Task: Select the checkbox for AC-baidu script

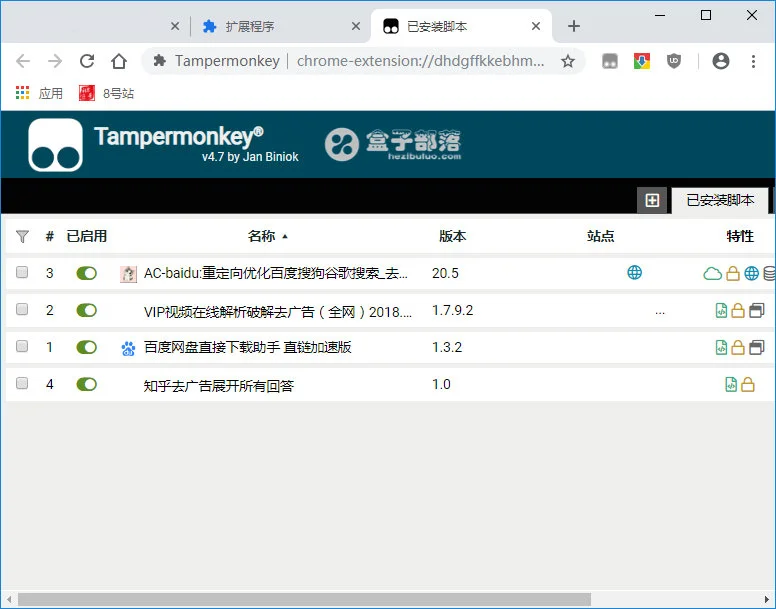Action: click(22, 272)
